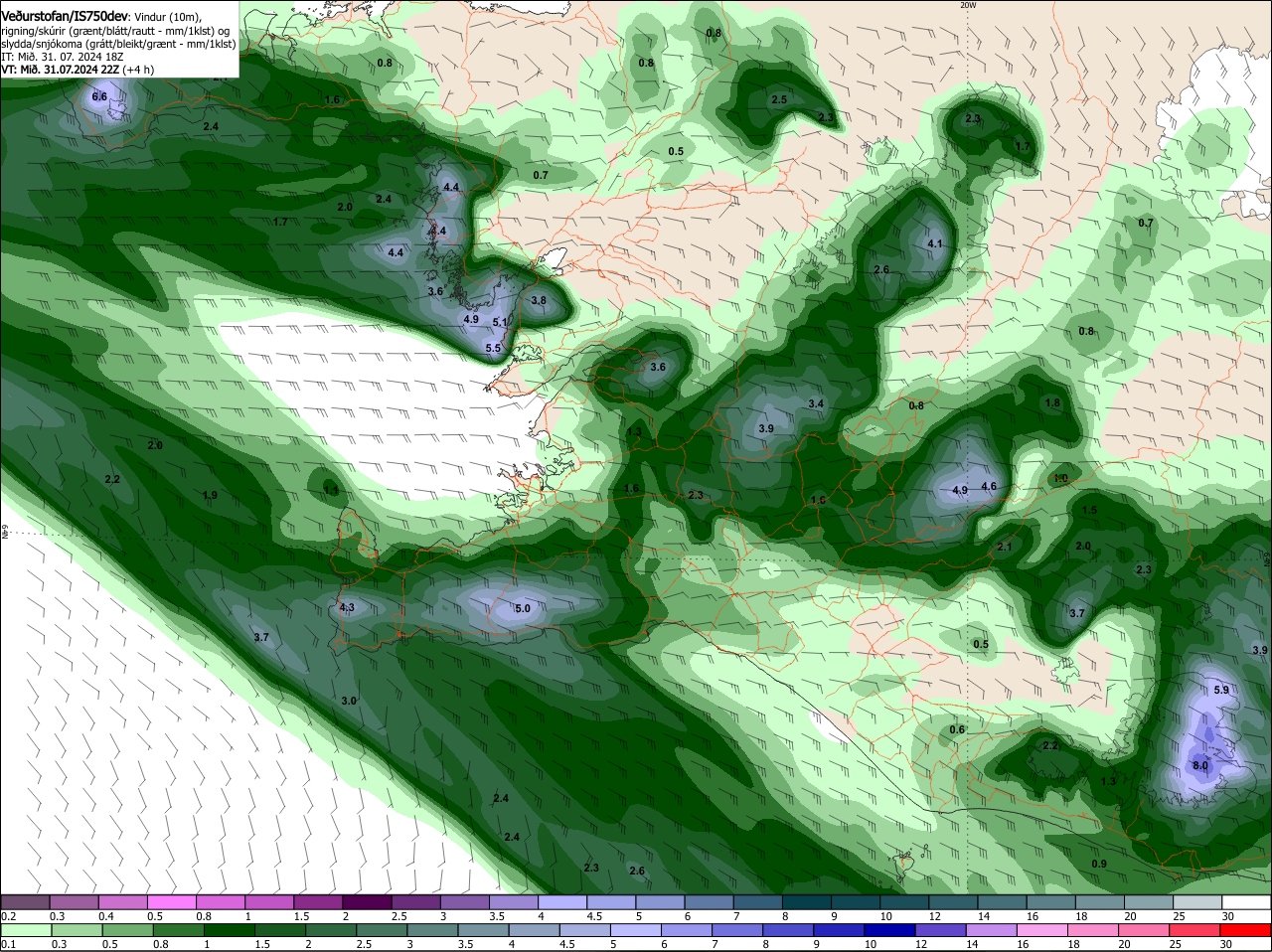
Task: Click the 0.6 precipitation value on the map
Action: (957, 729)
